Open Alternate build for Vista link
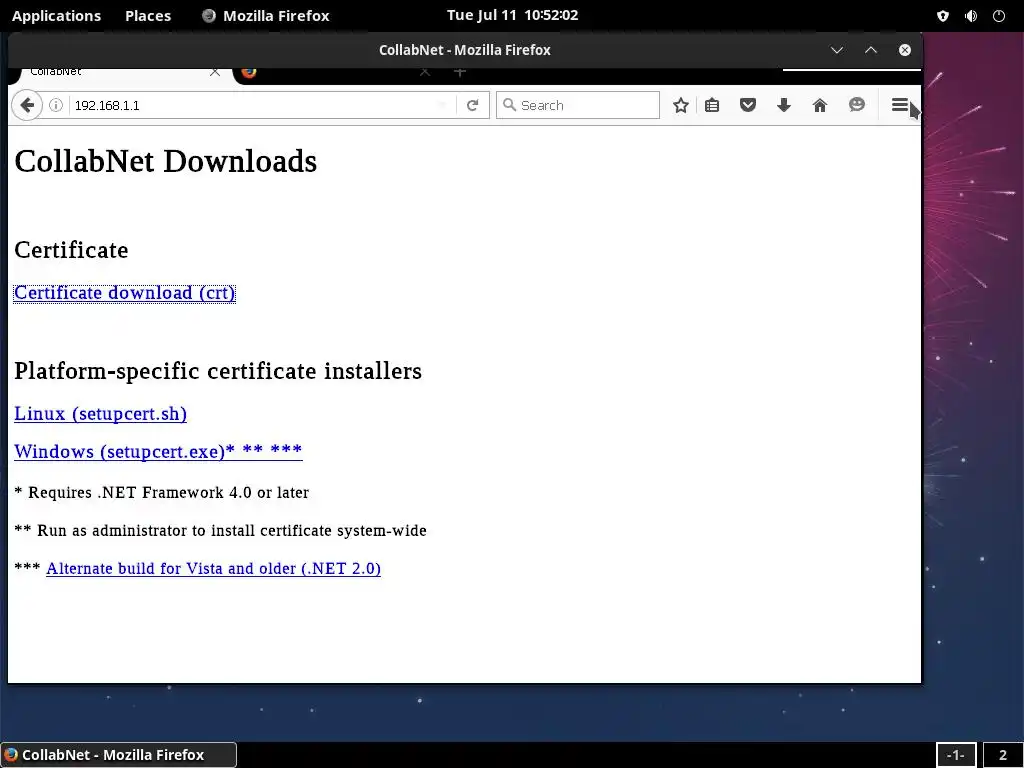Screen dimensions: 1024x768 pyautogui.click(x=214, y=568)
